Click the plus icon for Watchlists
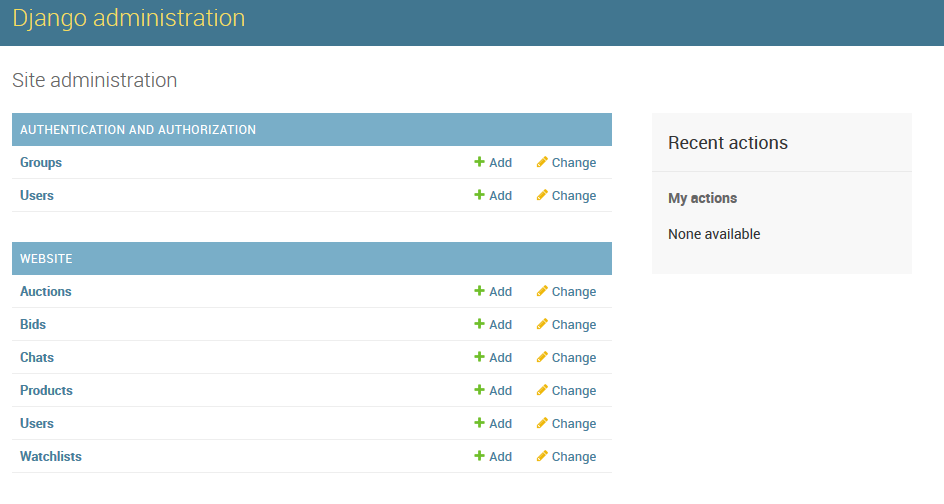Image resolution: width=944 pixels, height=504 pixels. point(479,456)
